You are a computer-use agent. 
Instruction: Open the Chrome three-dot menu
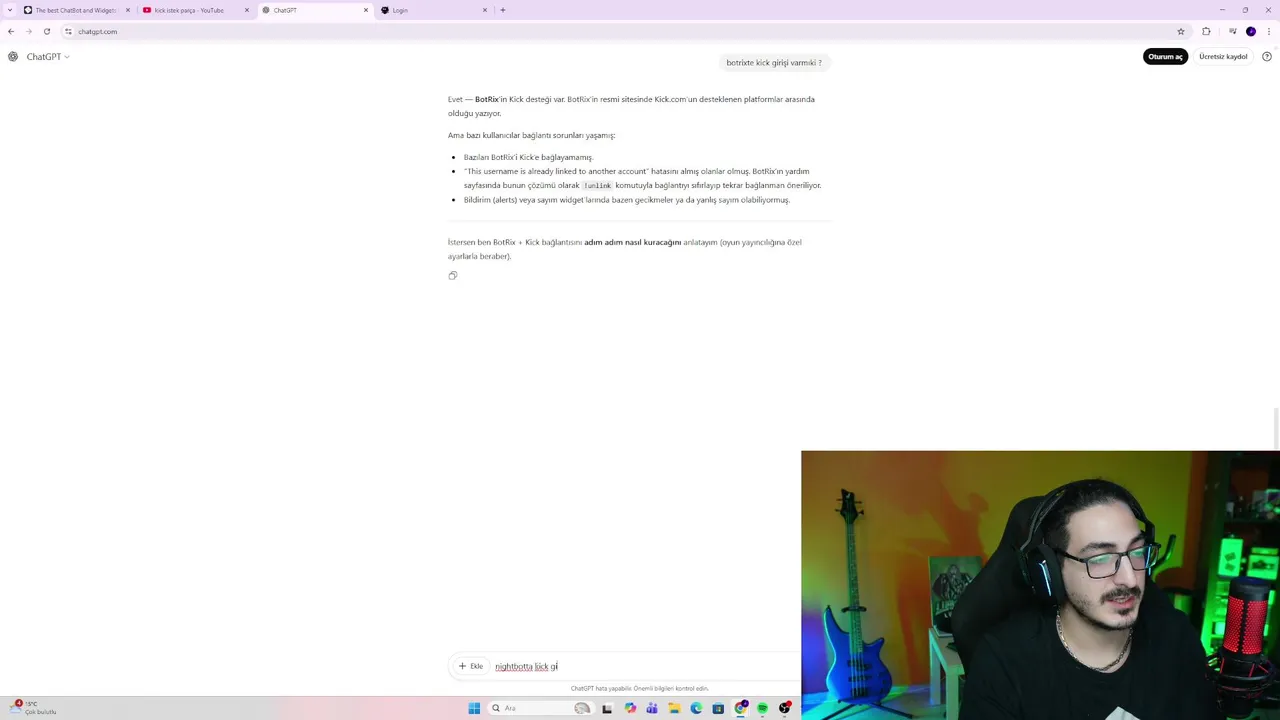click(1268, 31)
